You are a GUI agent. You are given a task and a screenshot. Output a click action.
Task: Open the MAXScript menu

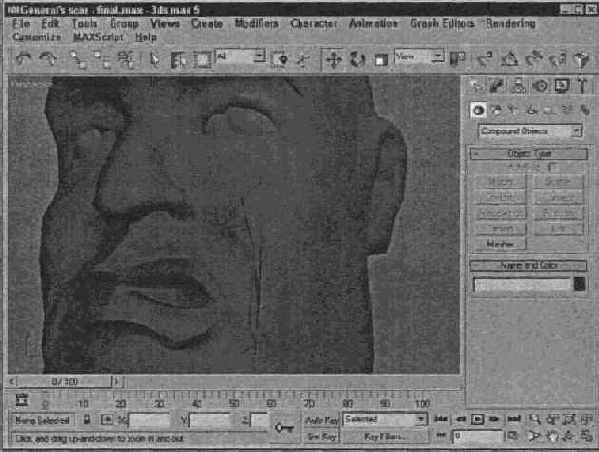point(98,37)
